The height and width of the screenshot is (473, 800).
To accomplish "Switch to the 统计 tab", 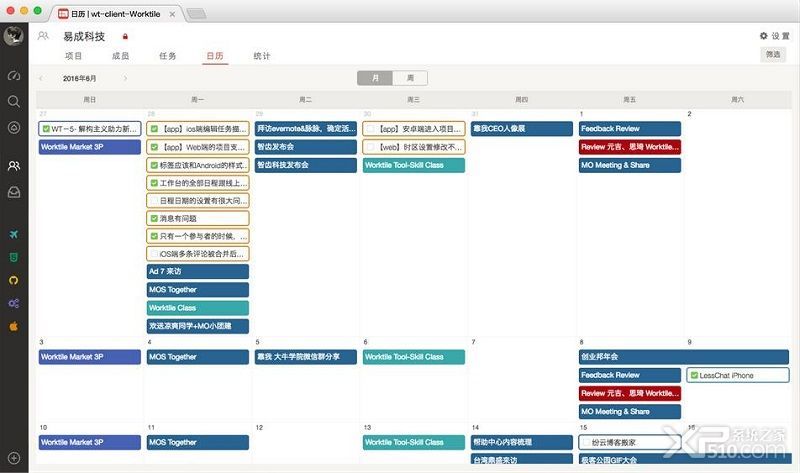I will click(262, 56).
